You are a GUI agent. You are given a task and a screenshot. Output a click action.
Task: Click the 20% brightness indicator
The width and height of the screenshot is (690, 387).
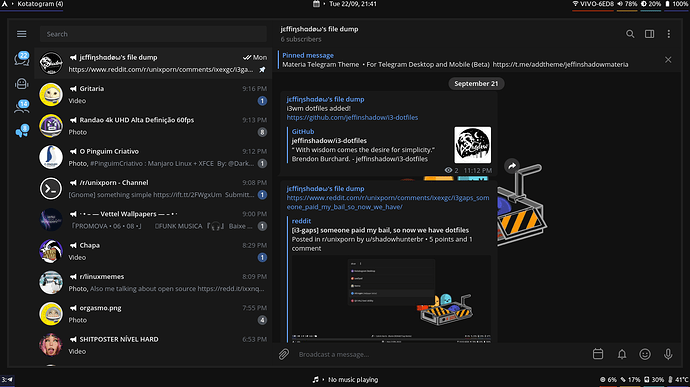(x=651, y=4)
